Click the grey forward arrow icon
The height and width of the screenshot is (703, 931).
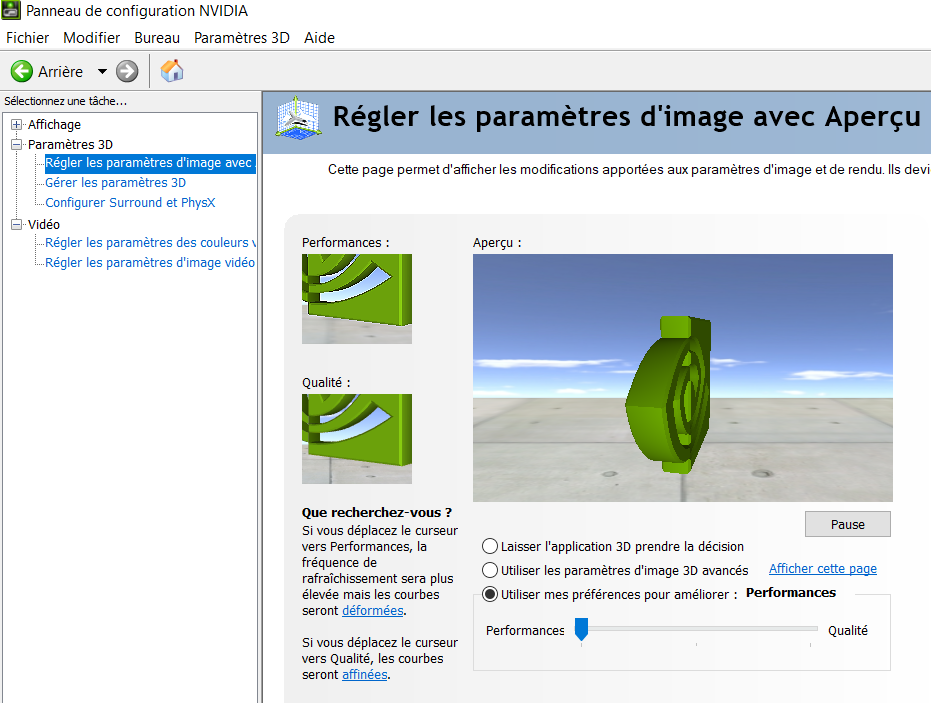127,71
